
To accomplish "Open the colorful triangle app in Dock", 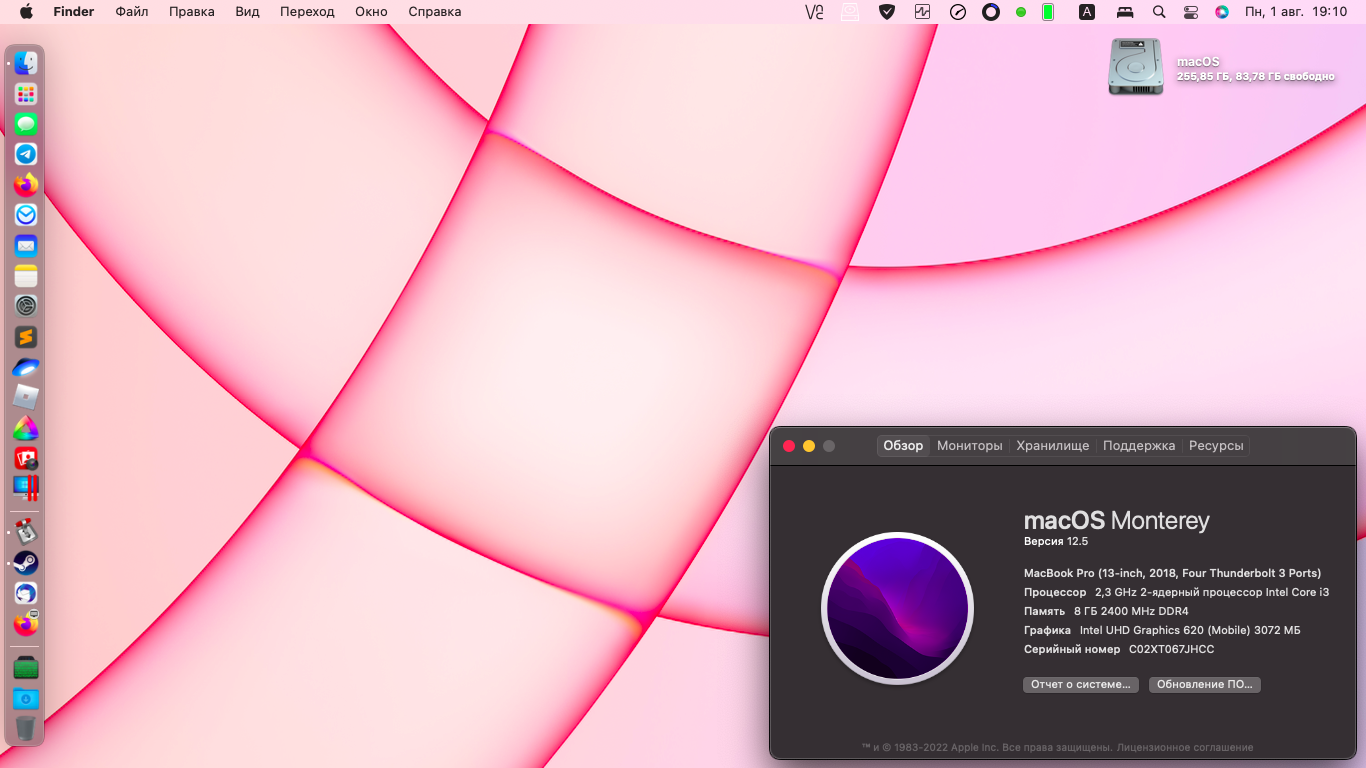I will 26,428.
